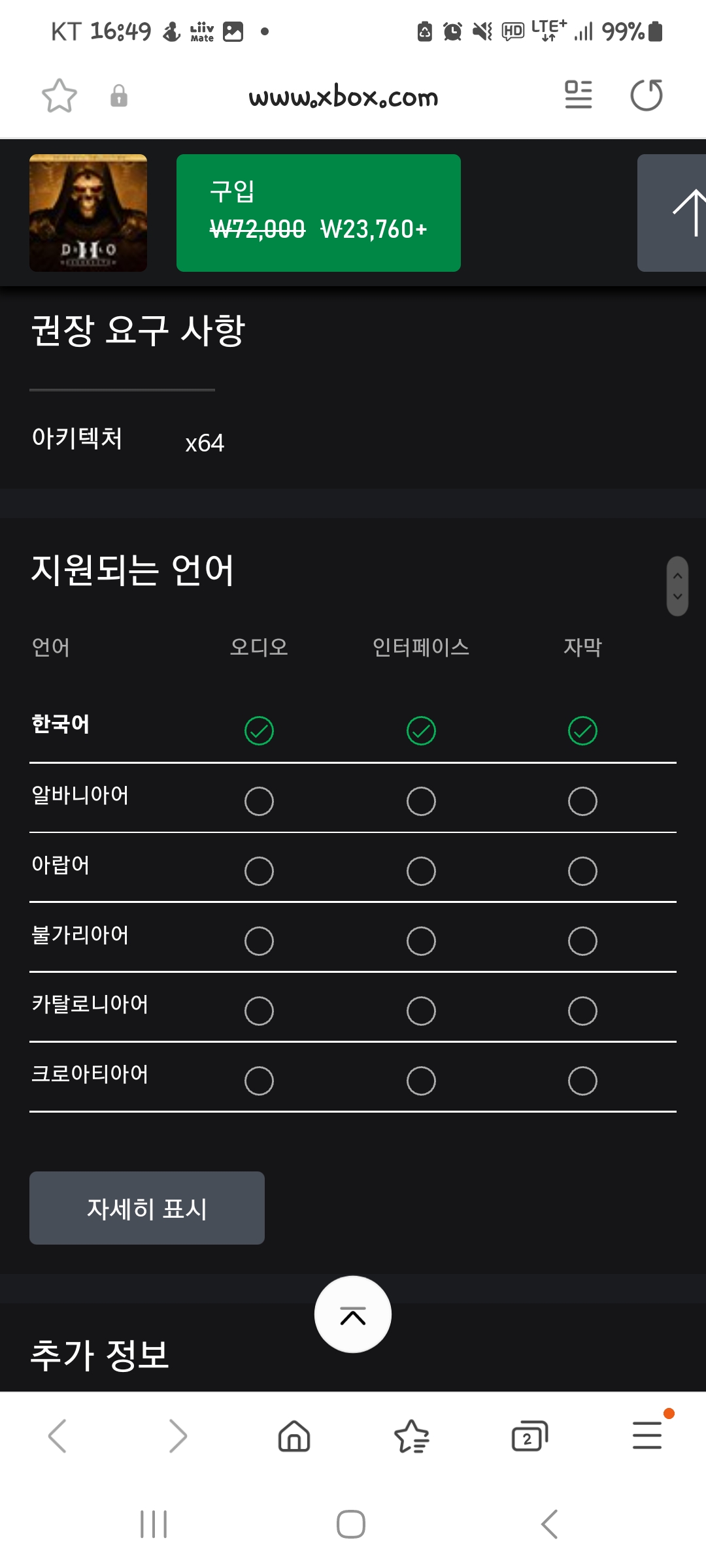706x1568 pixels.
Task: Bookmark page with star icon
Action: (x=59, y=96)
